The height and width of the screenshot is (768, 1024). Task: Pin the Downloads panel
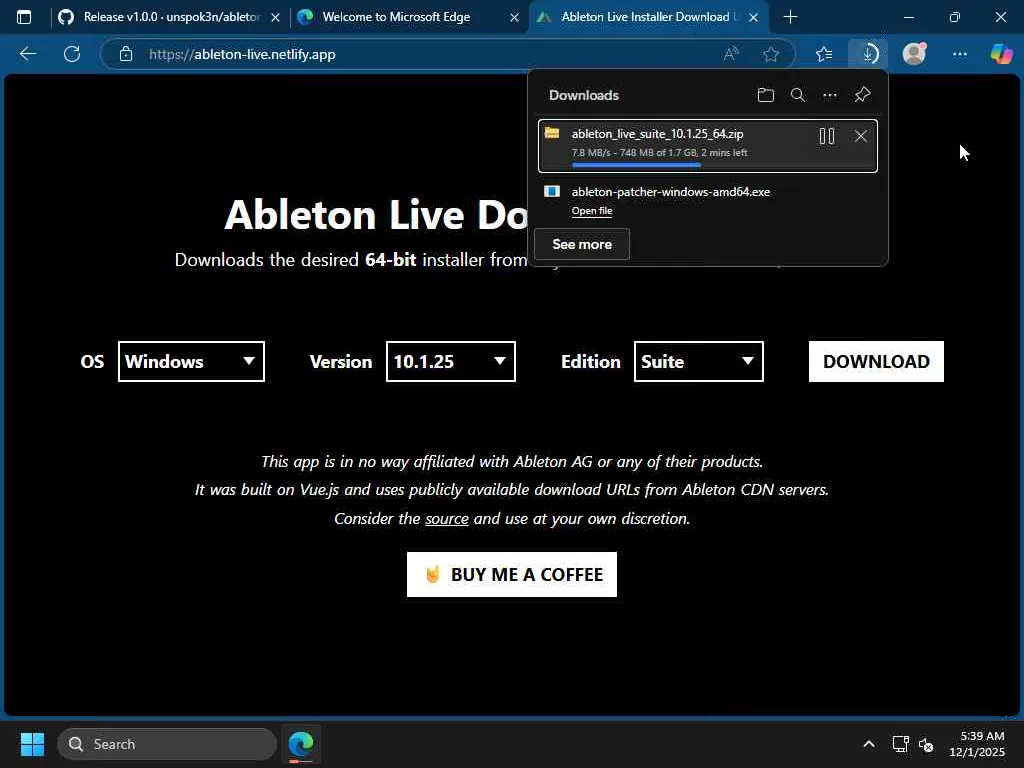point(862,95)
